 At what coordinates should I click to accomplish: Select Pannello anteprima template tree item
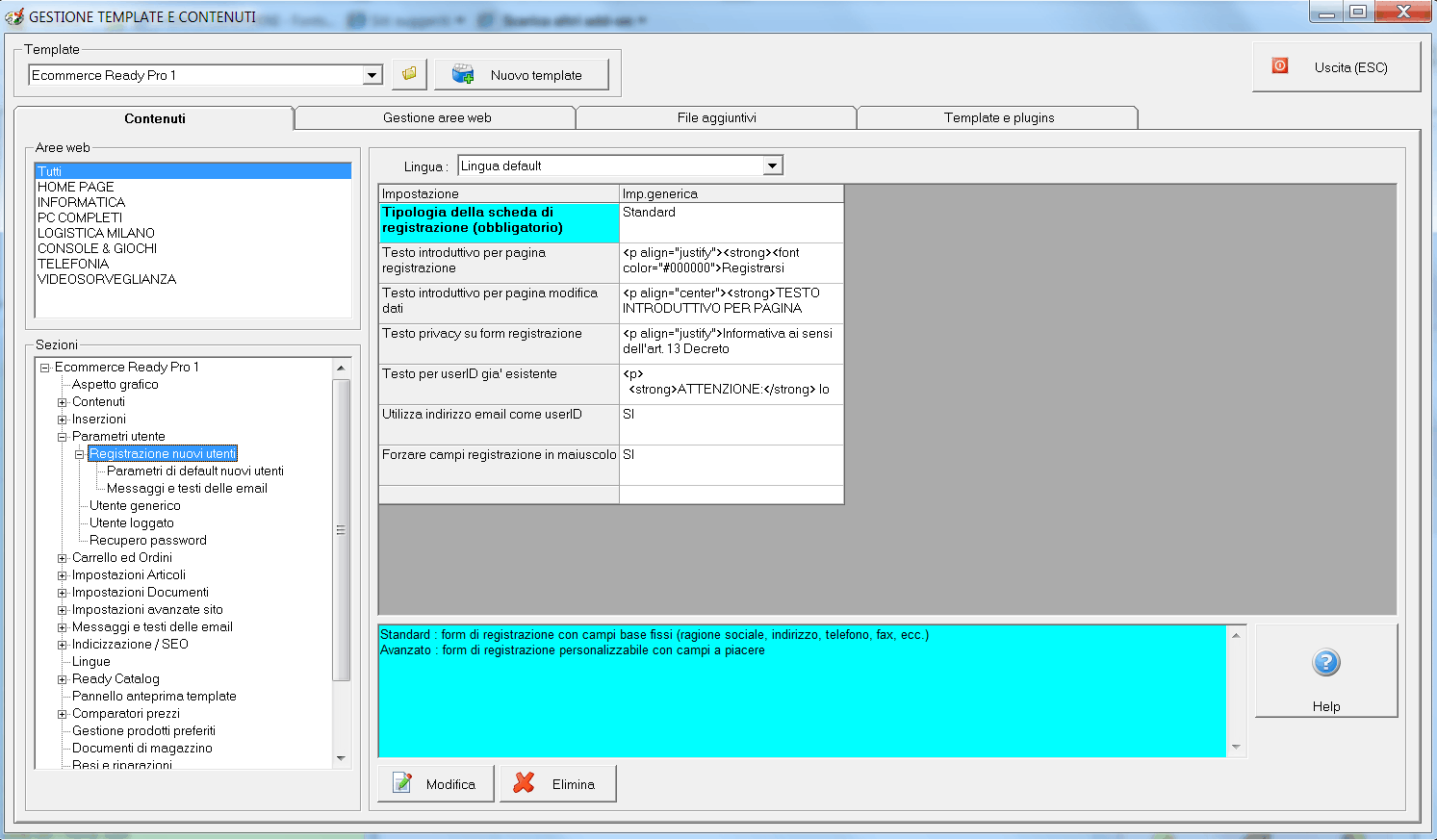pyautogui.click(x=154, y=697)
